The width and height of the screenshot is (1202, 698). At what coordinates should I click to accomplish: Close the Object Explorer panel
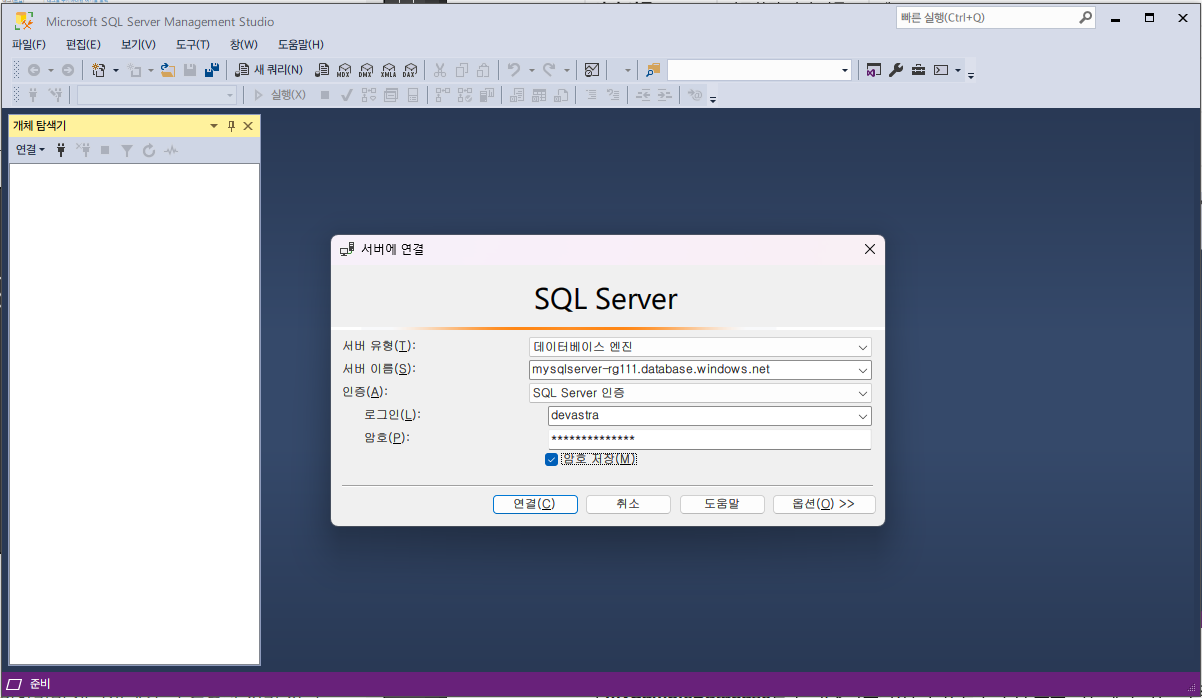(x=249, y=126)
